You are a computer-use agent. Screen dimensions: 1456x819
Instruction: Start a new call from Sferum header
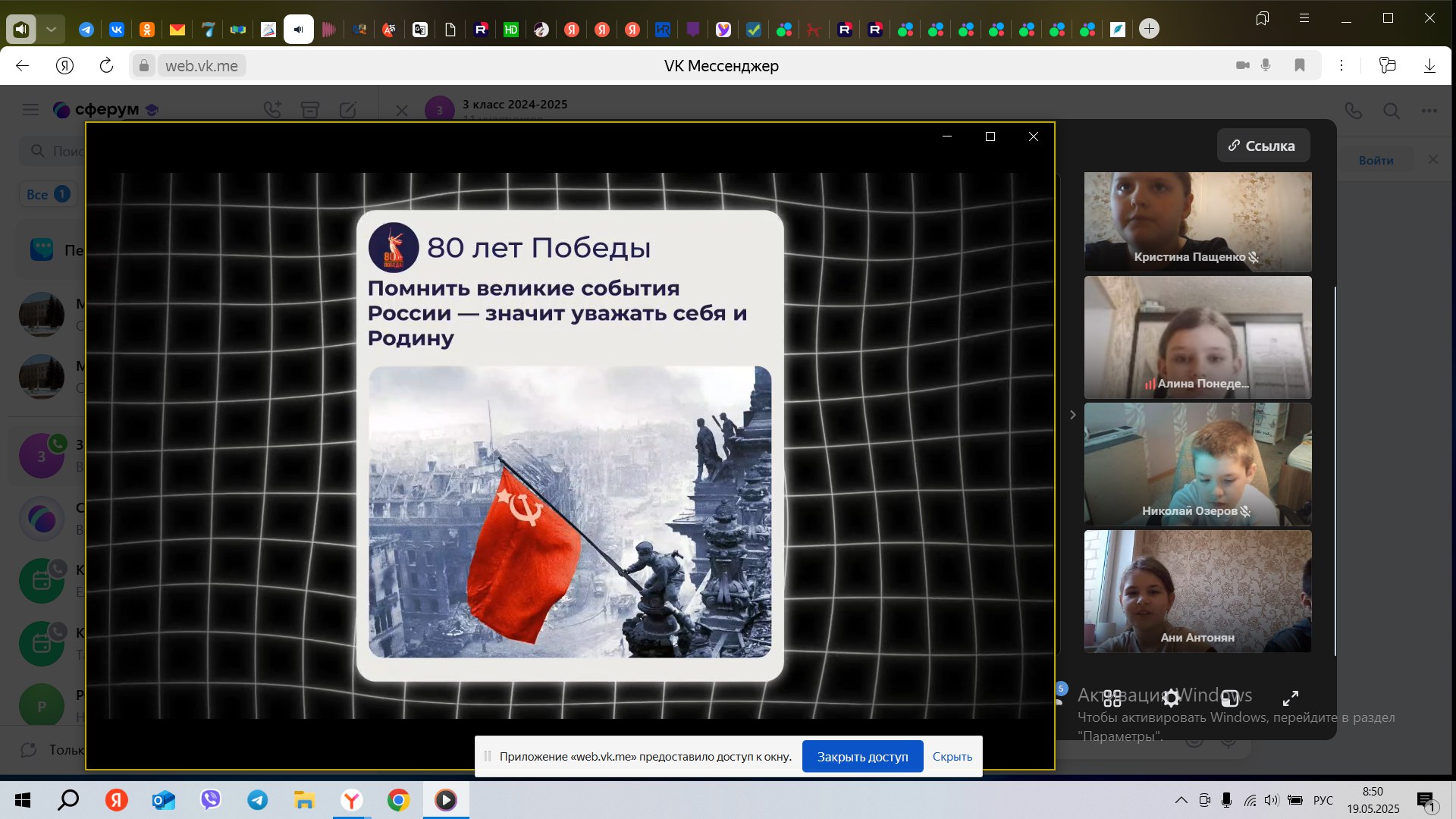pos(272,110)
